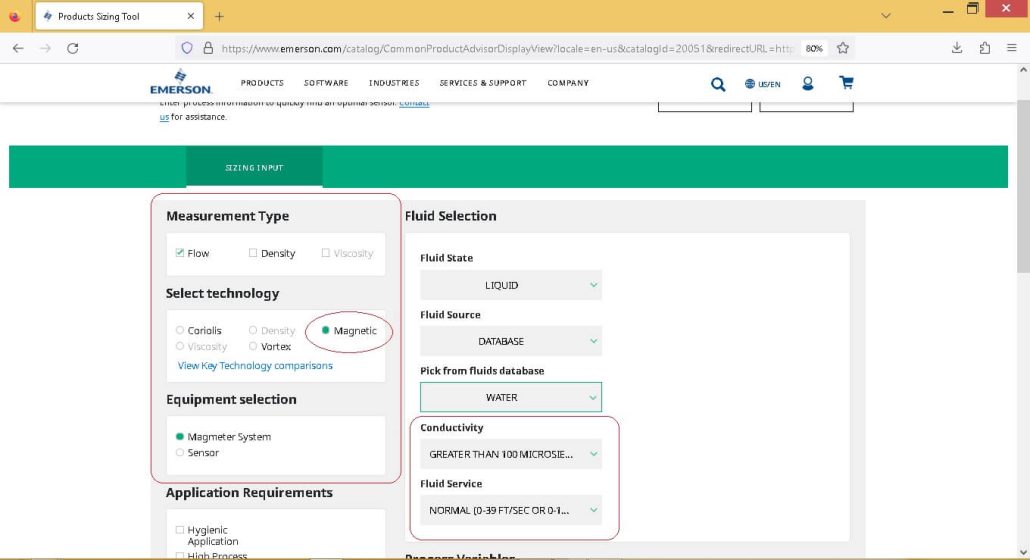This screenshot has width=1030, height=560.
Task: Click the Emerson logo
Action: click(x=181, y=82)
